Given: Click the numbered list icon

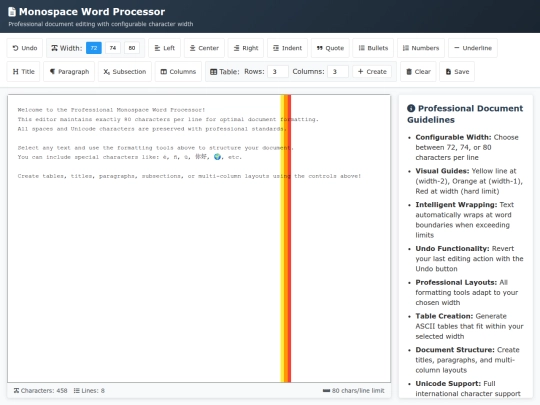Looking at the screenshot, I should (x=406, y=48).
